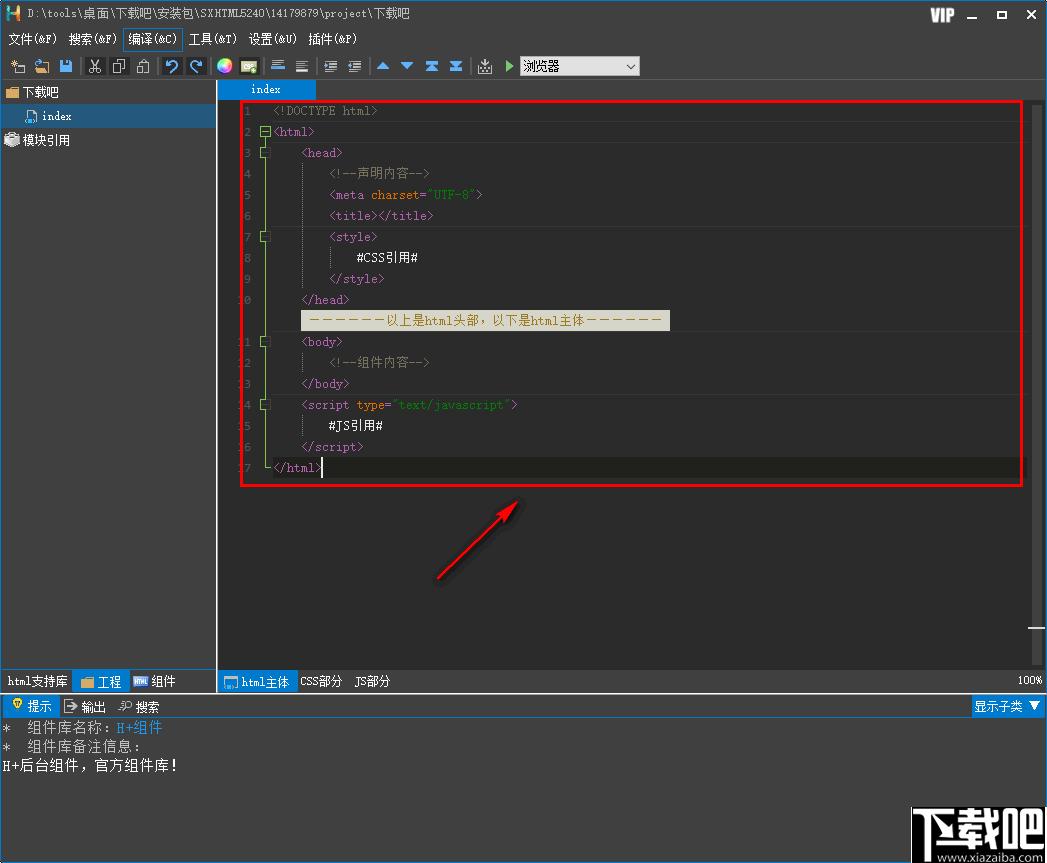
Task: Click the CSS insert icon in toolbar
Action: 248,66
